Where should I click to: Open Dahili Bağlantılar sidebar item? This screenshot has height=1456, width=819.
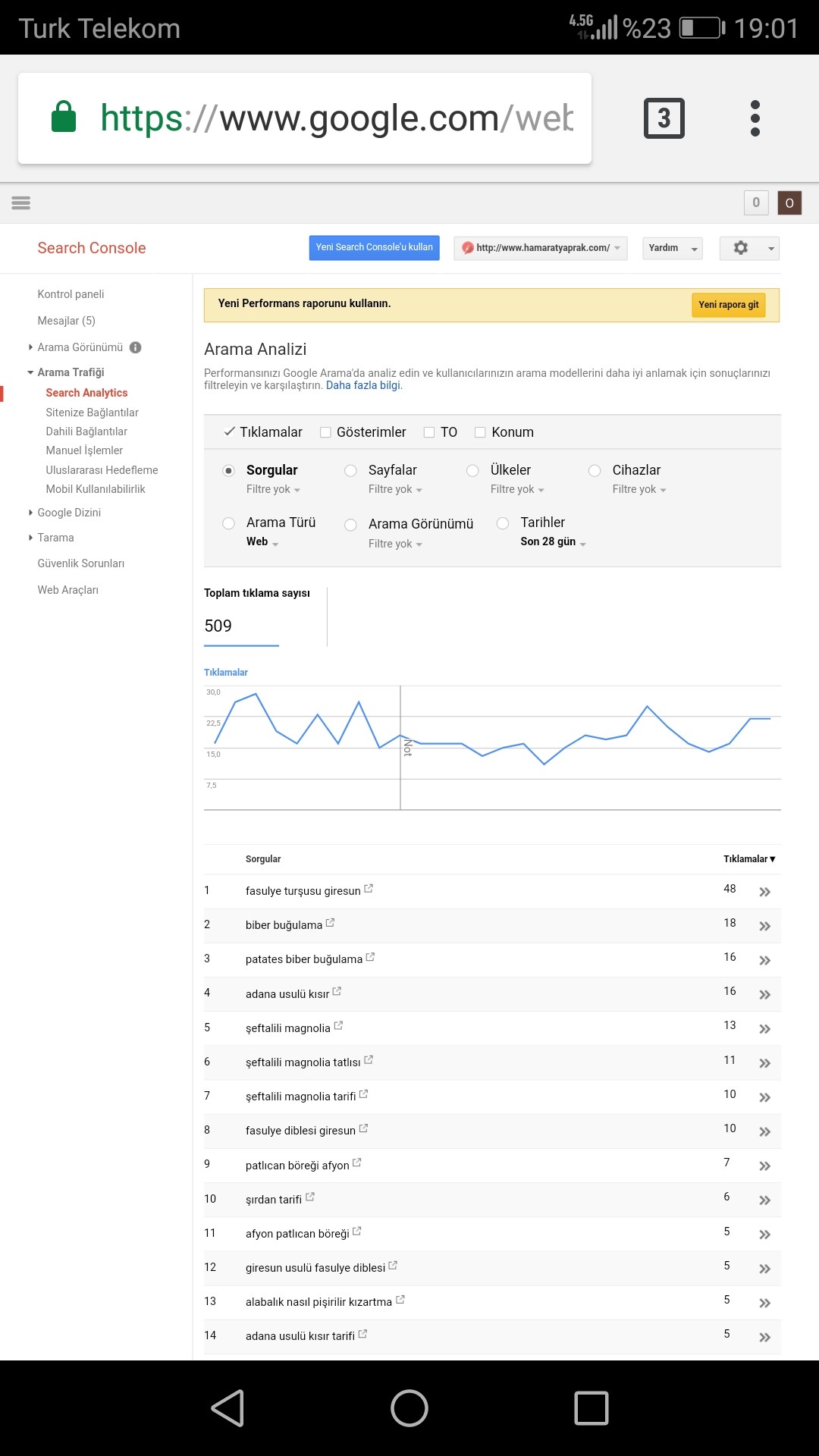[x=86, y=431]
